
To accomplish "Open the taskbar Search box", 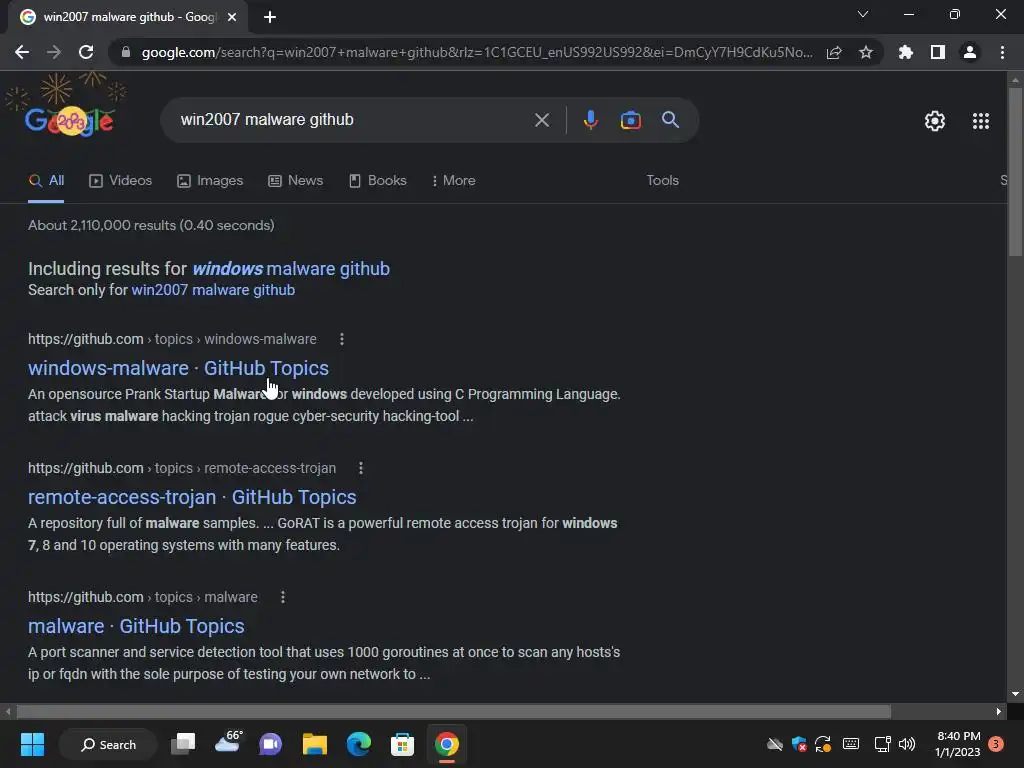I will 108,744.
